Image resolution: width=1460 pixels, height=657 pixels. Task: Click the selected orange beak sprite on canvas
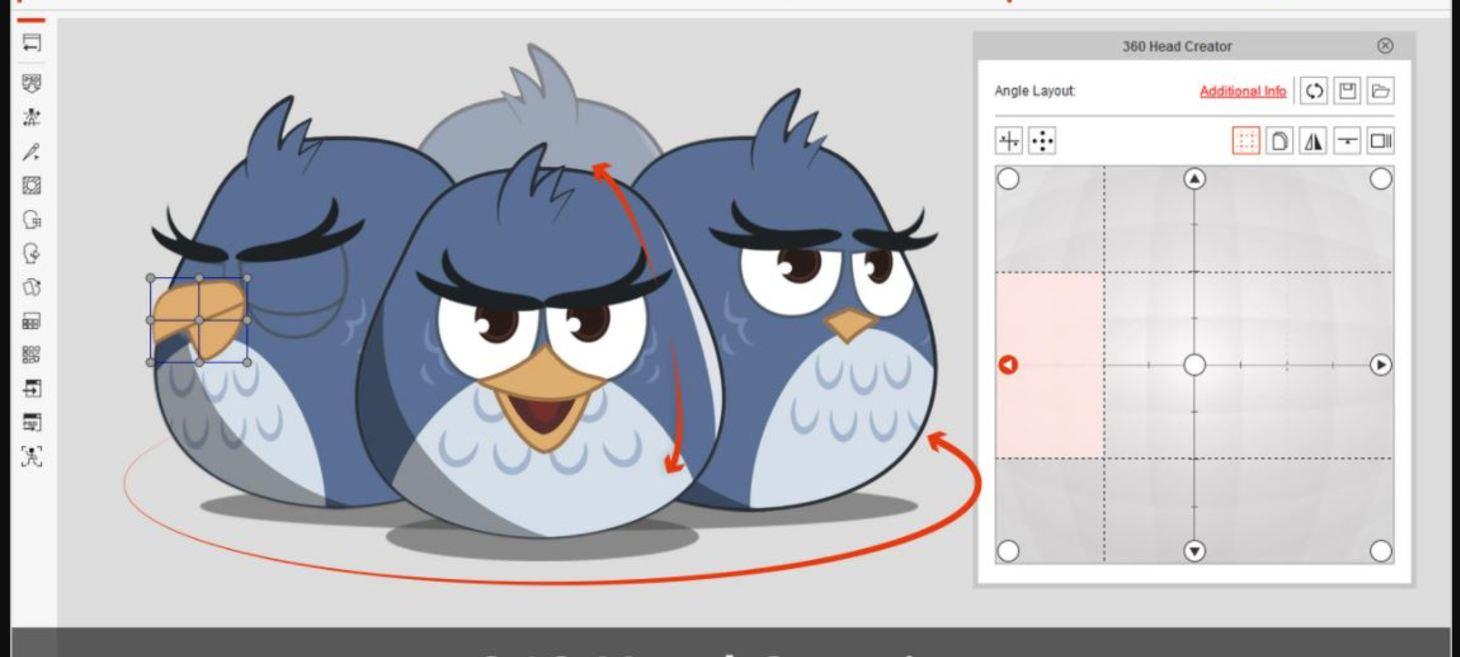tap(199, 320)
